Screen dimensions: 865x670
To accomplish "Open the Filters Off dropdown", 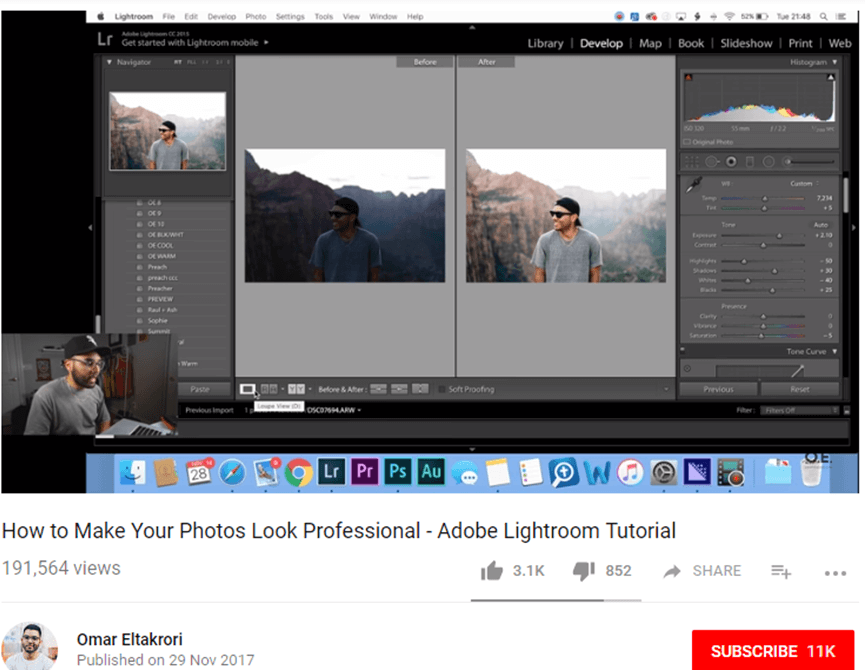I will [x=800, y=410].
